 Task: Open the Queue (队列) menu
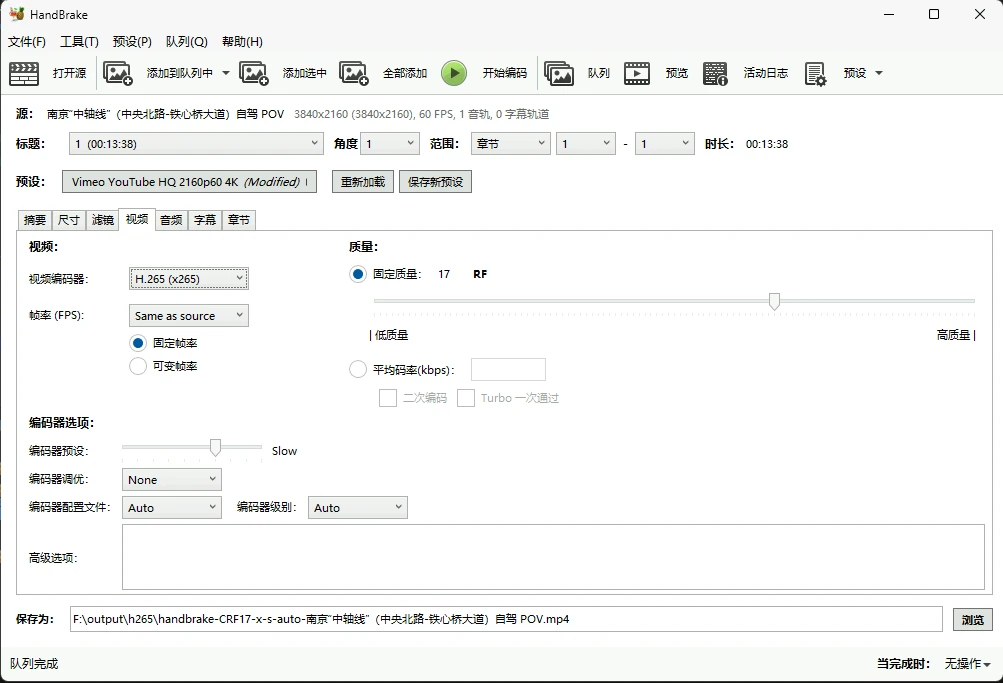(186, 42)
